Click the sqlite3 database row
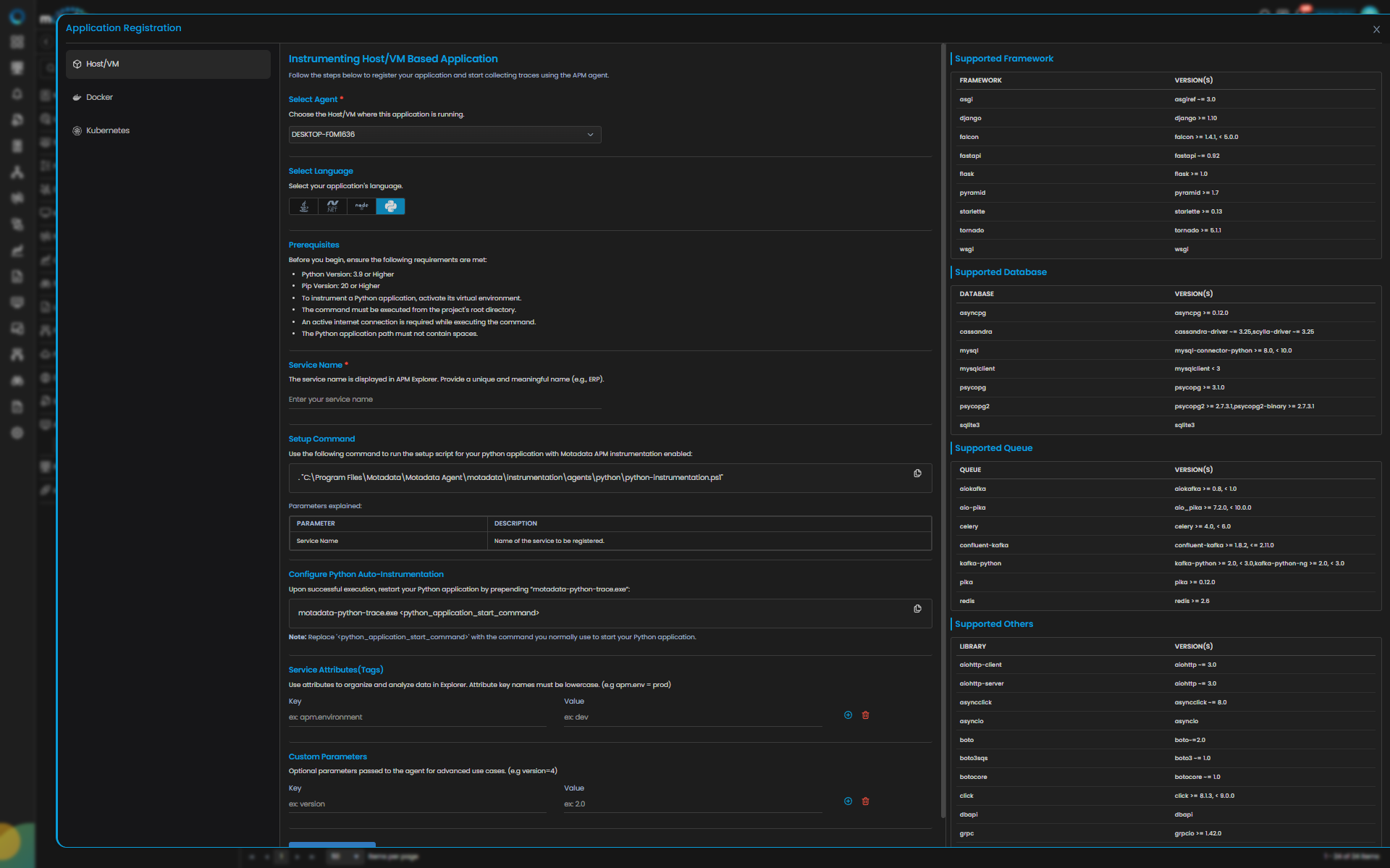Viewport: 1390px width, 868px height. pyautogui.click(x=1166, y=425)
